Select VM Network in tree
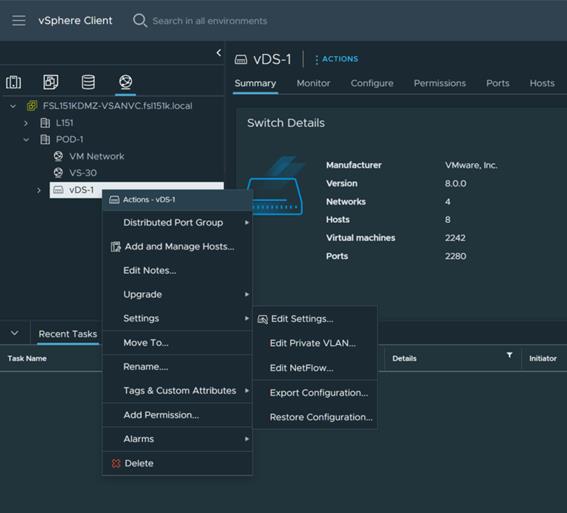 pos(97,156)
